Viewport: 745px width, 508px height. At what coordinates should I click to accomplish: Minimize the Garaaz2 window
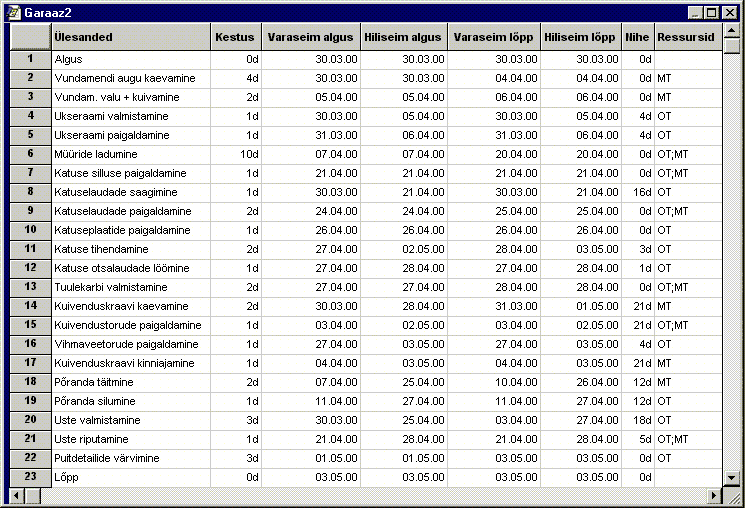(x=696, y=13)
